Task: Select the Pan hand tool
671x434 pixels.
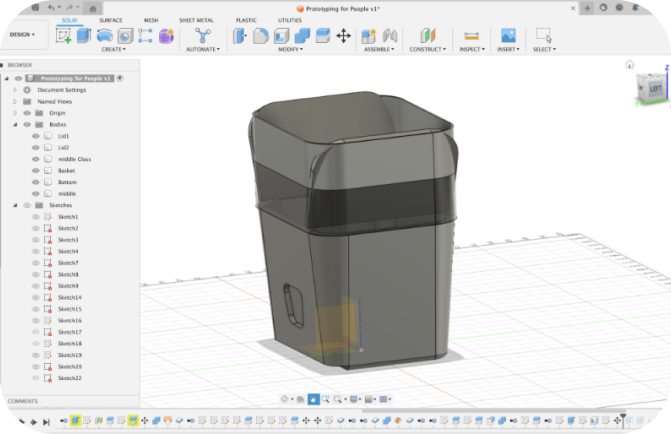Action: point(314,399)
